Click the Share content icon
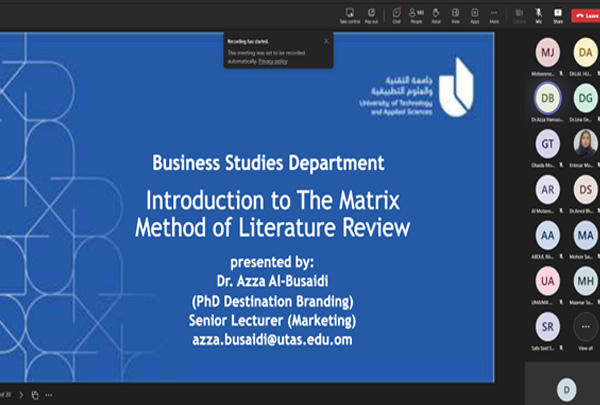This screenshot has height=405, width=600. coord(558,14)
